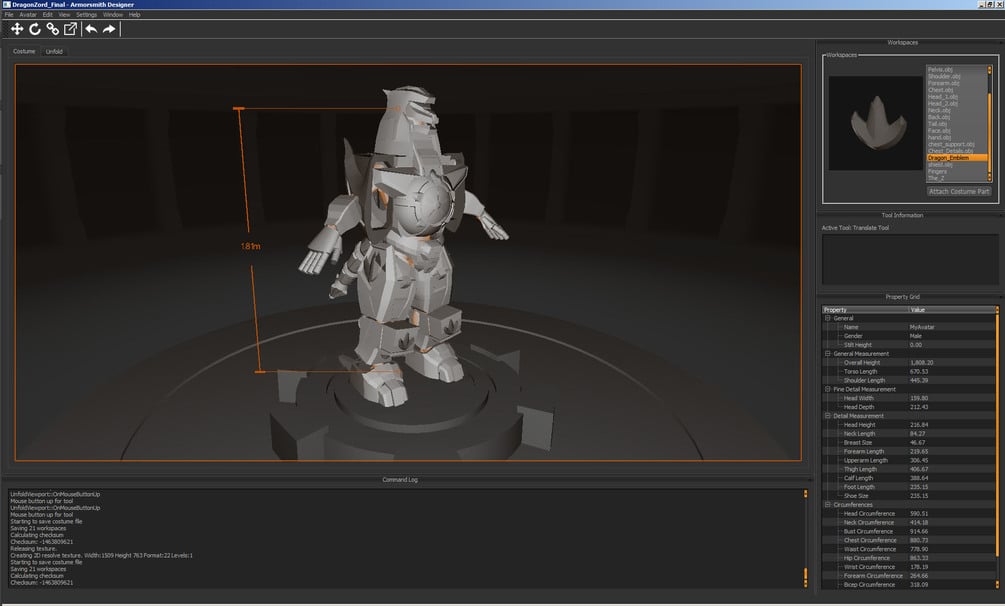Redo the last action
The height and width of the screenshot is (606, 1005).
pos(109,29)
